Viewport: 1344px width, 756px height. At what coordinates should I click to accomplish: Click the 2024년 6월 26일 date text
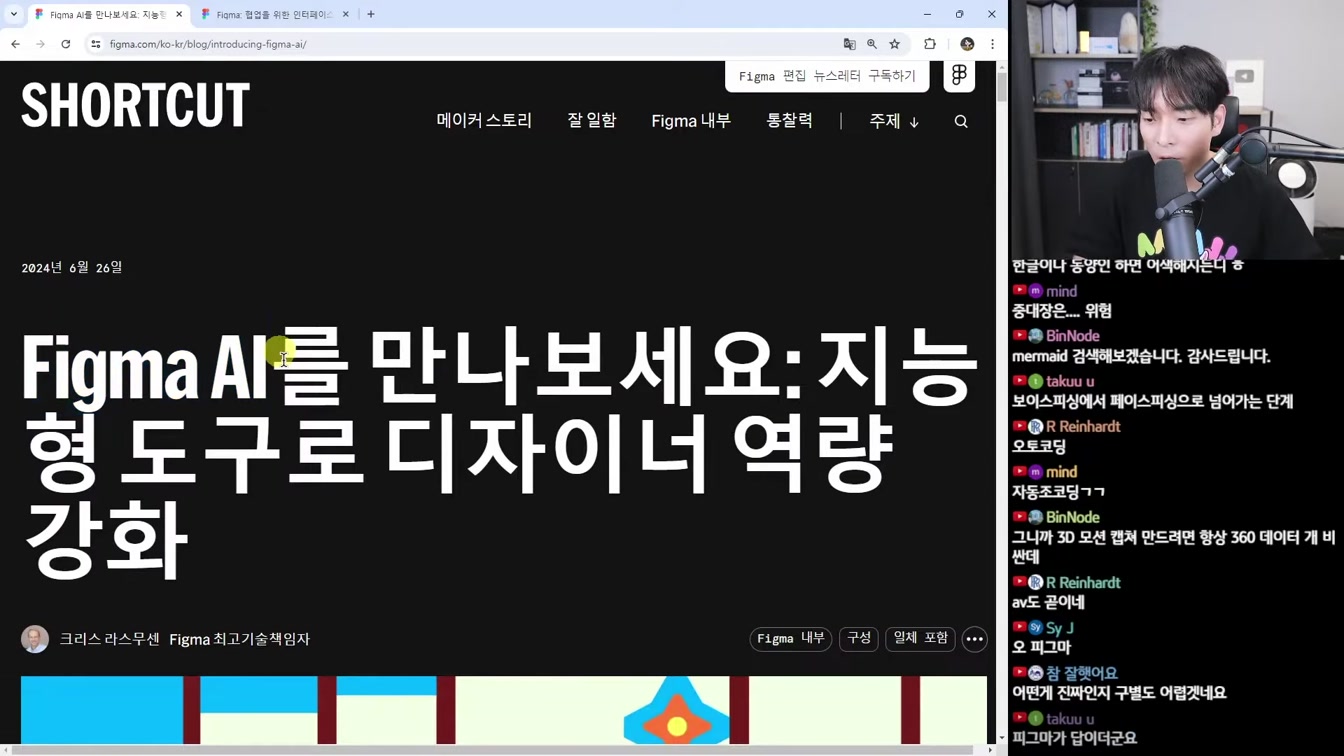click(72, 268)
